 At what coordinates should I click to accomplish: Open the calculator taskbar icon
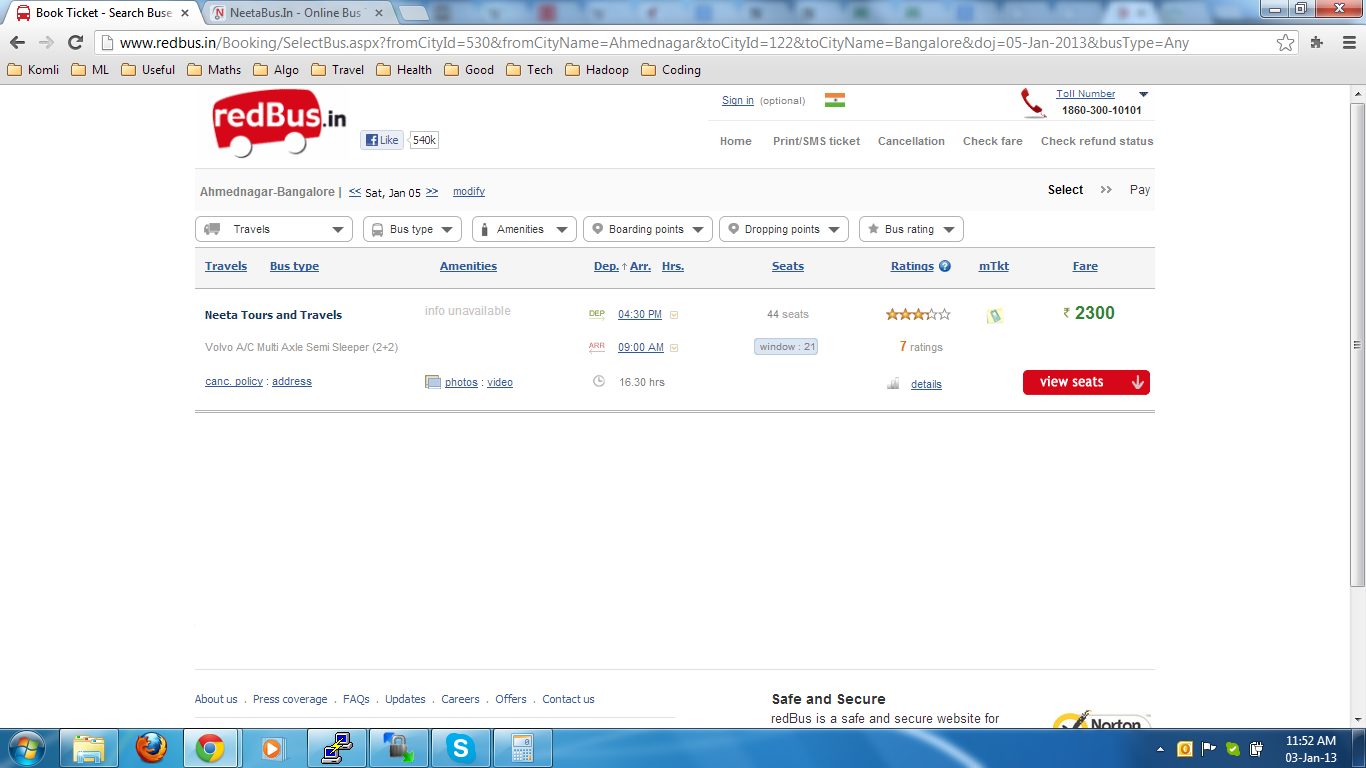pos(521,748)
